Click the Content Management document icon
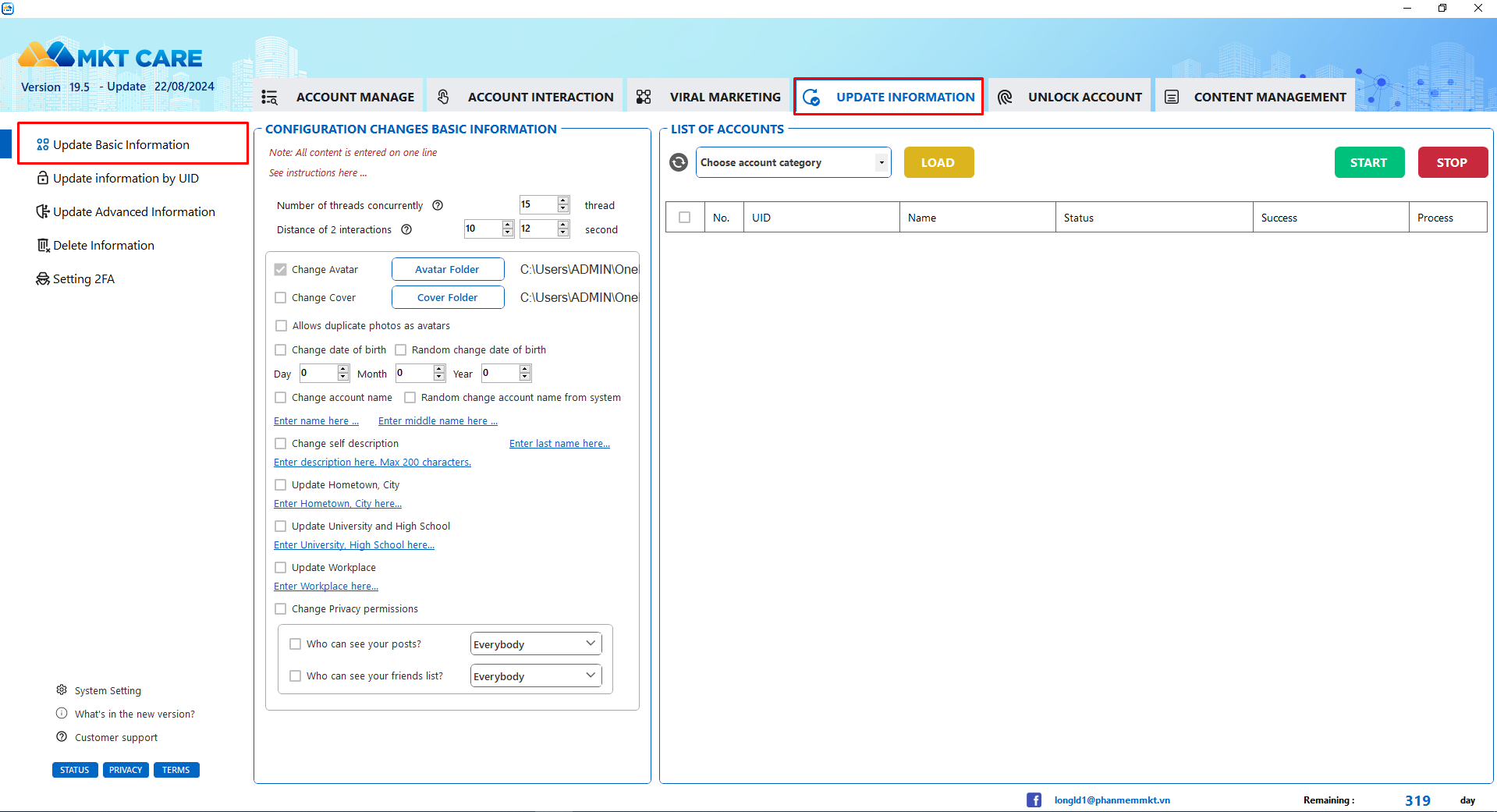The height and width of the screenshot is (812, 1497). [x=1172, y=97]
